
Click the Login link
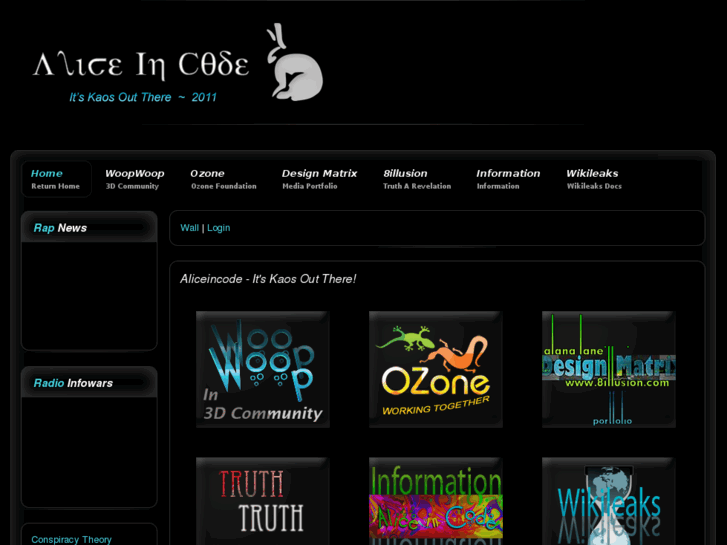pos(218,228)
